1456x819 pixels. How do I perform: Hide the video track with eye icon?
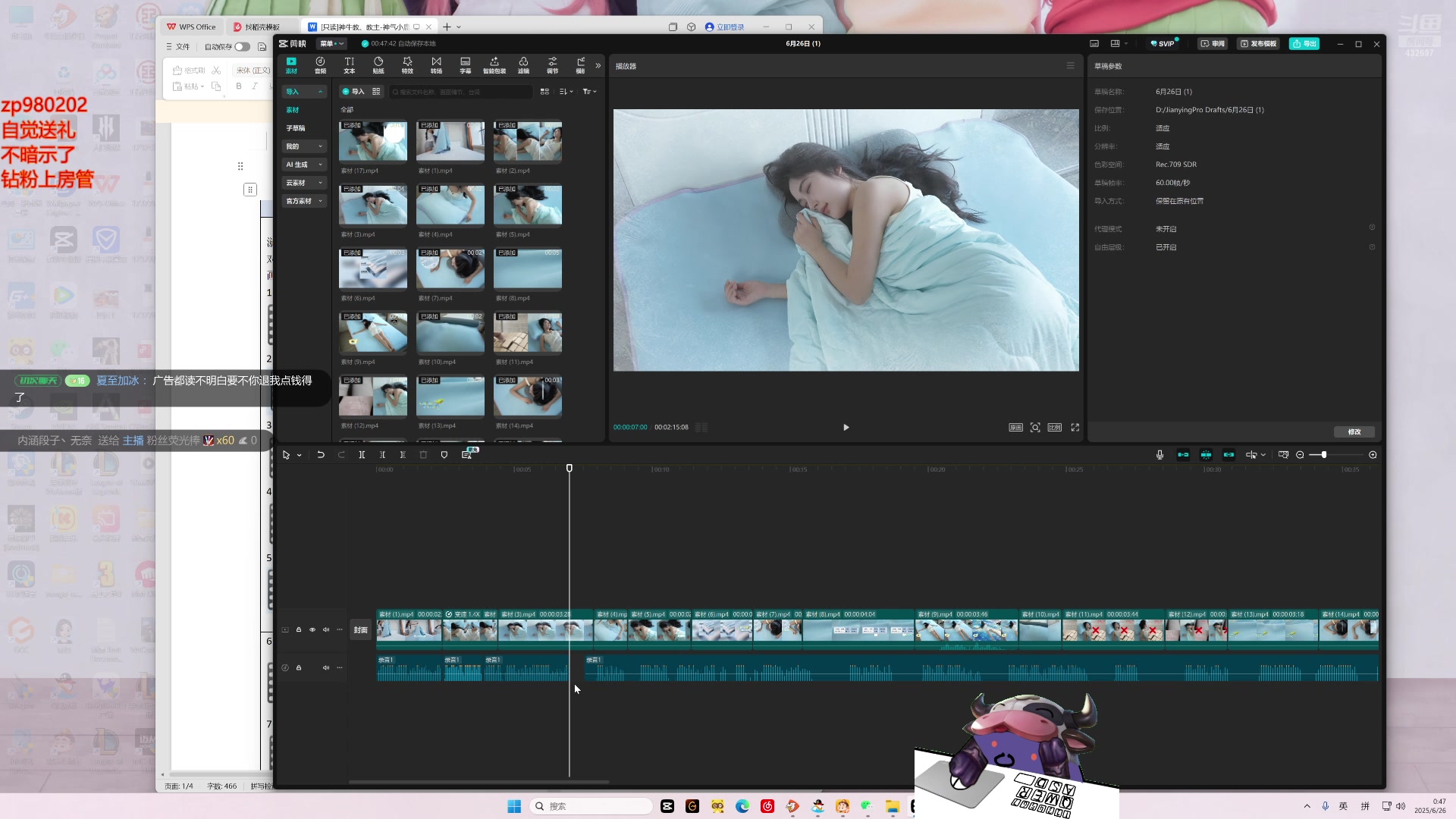pyautogui.click(x=312, y=630)
